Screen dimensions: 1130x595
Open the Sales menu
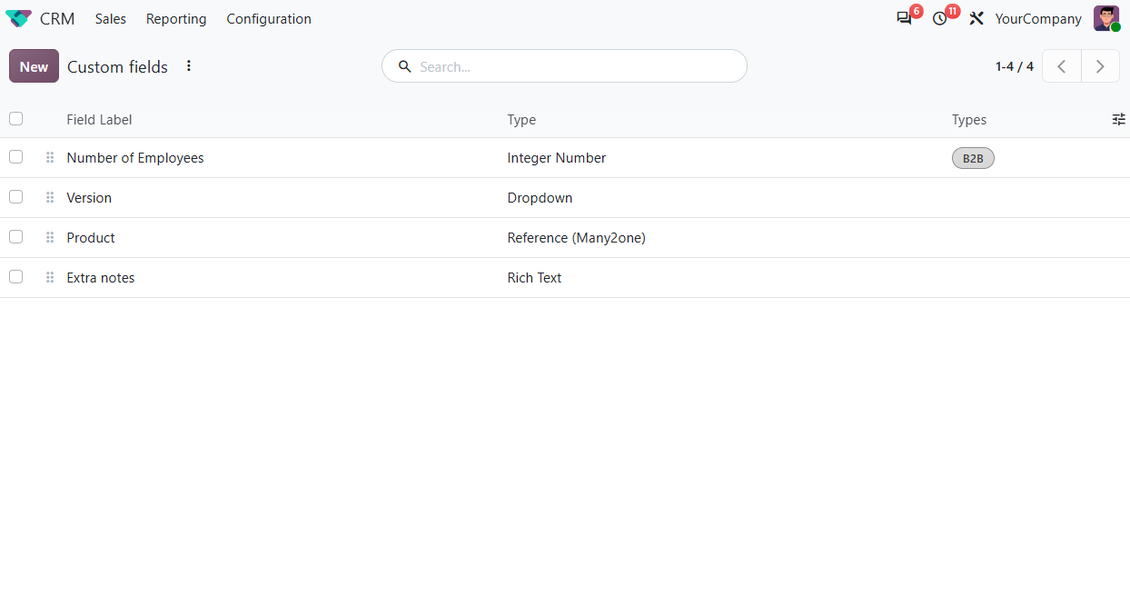coord(110,19)
